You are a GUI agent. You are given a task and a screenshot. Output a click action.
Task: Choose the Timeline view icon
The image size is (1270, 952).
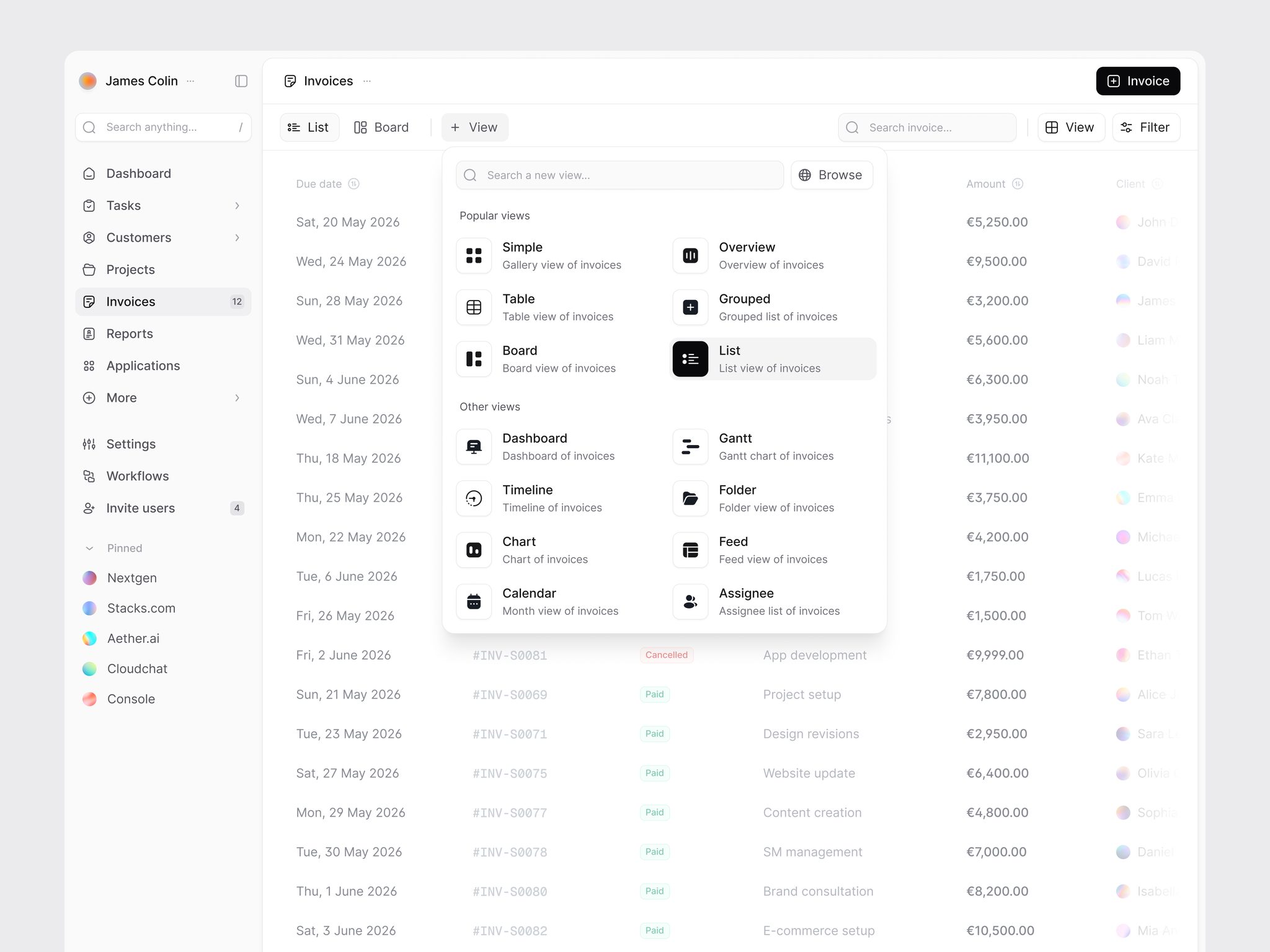[474, 498]
